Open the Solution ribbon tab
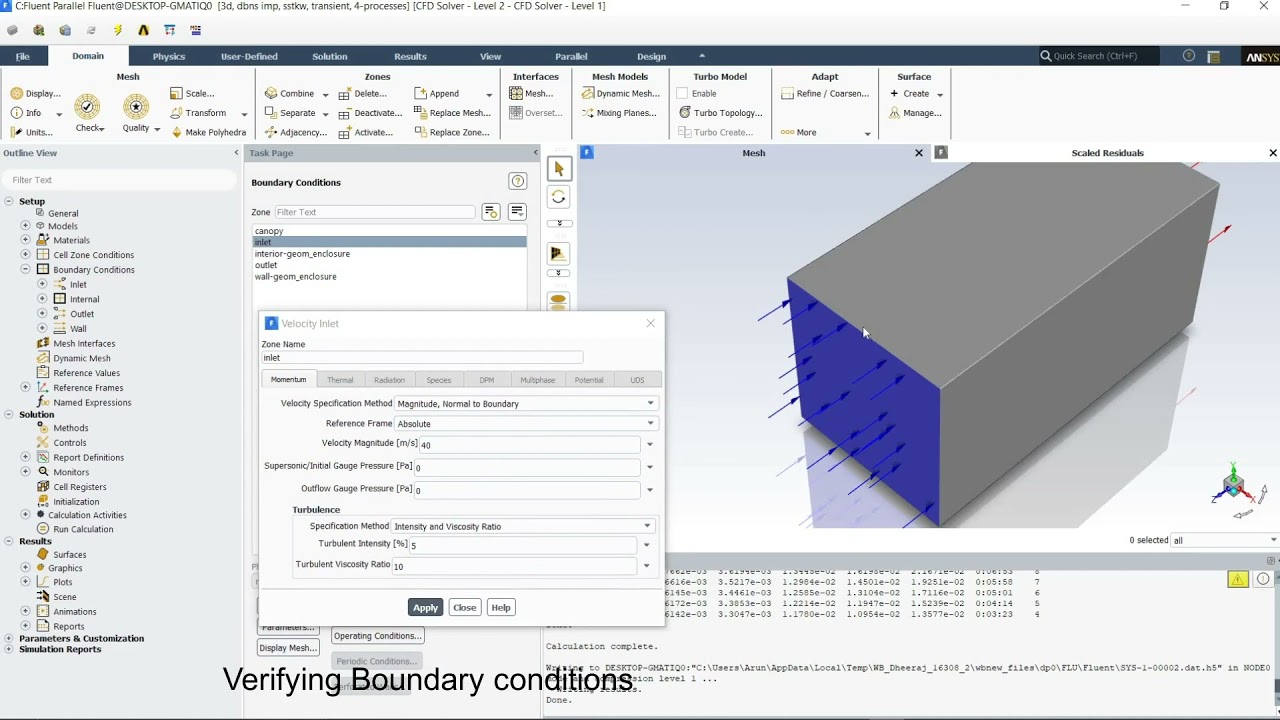Image resolution: width=1280 pixels, height=720 pixels. [x=329, y=56]
